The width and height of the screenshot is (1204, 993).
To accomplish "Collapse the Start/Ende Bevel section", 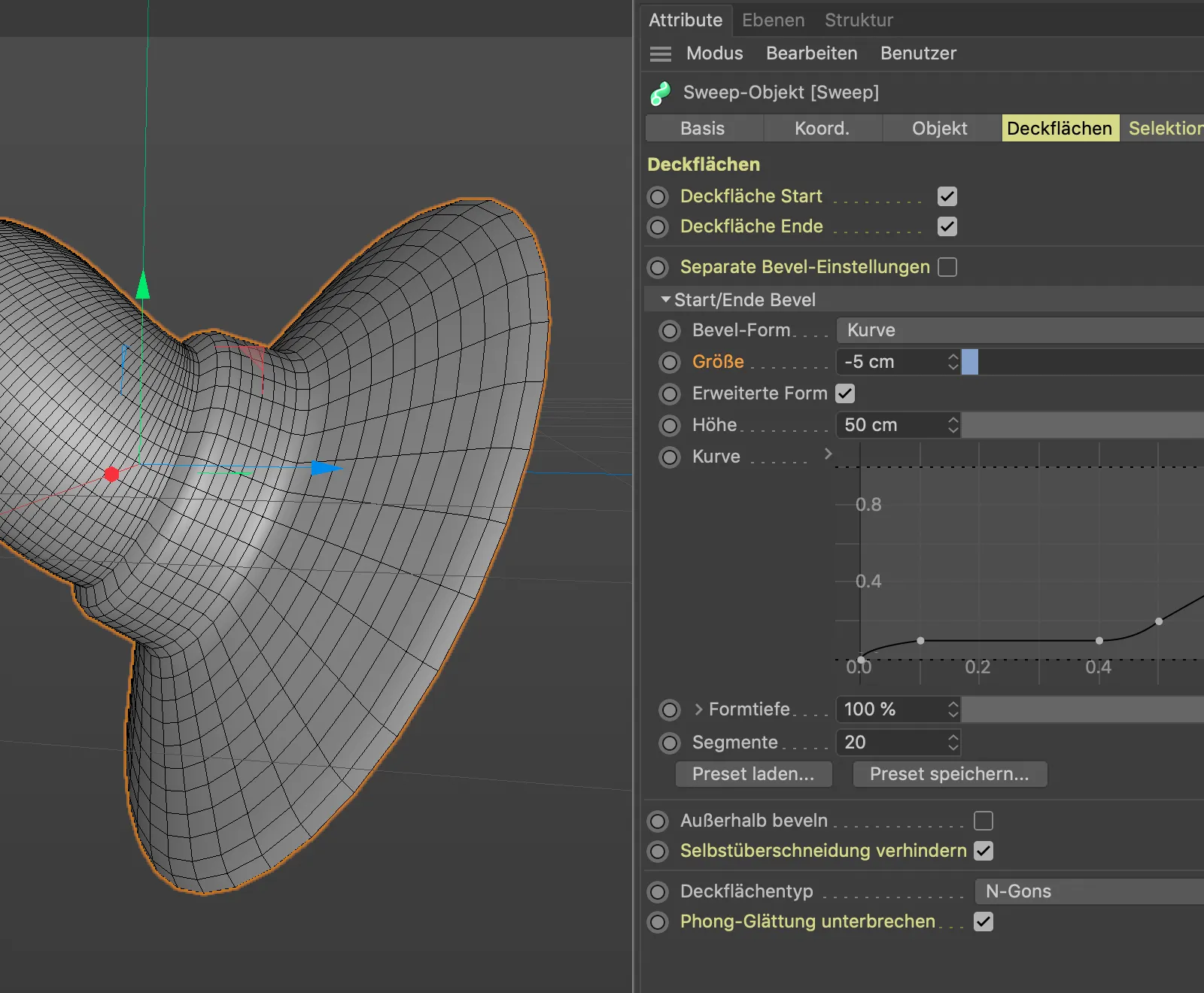I will [665, 299].
